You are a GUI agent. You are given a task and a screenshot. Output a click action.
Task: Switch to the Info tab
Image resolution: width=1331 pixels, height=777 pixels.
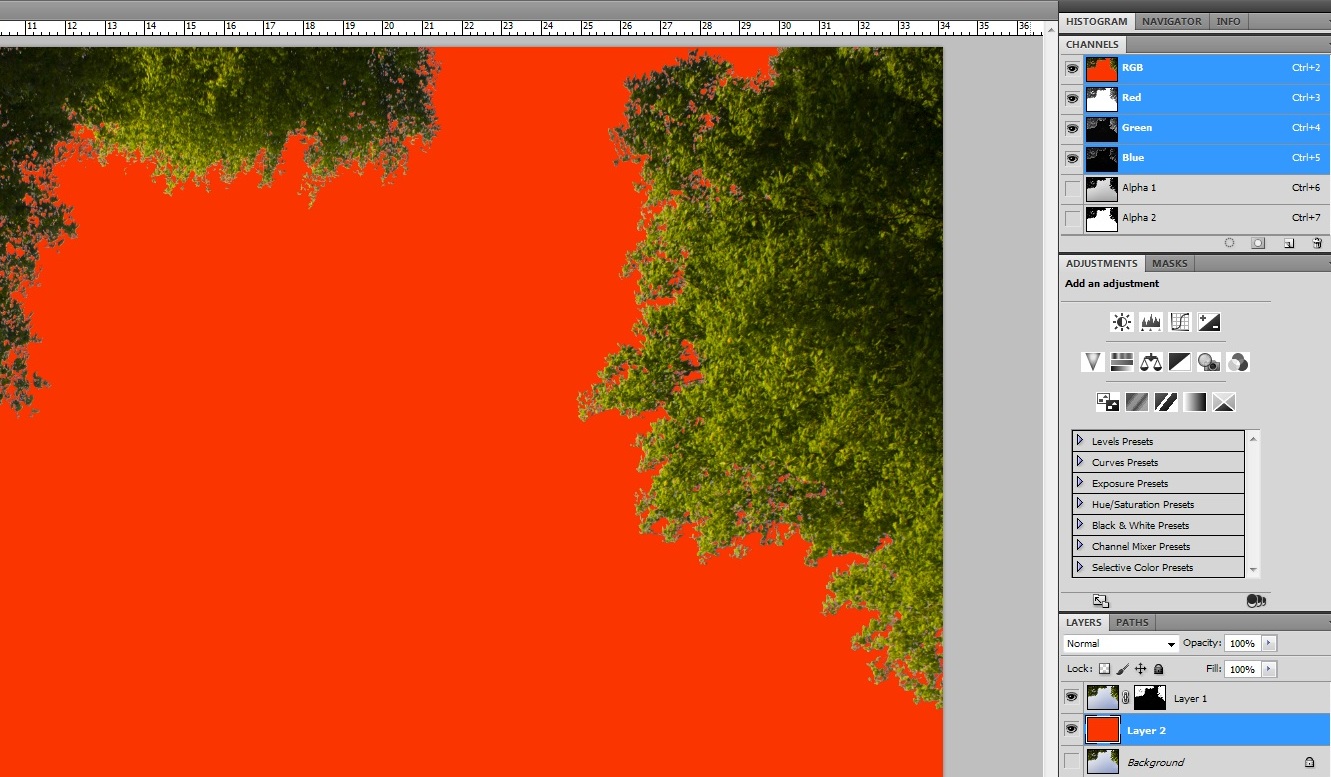(x=1228, y=21)
